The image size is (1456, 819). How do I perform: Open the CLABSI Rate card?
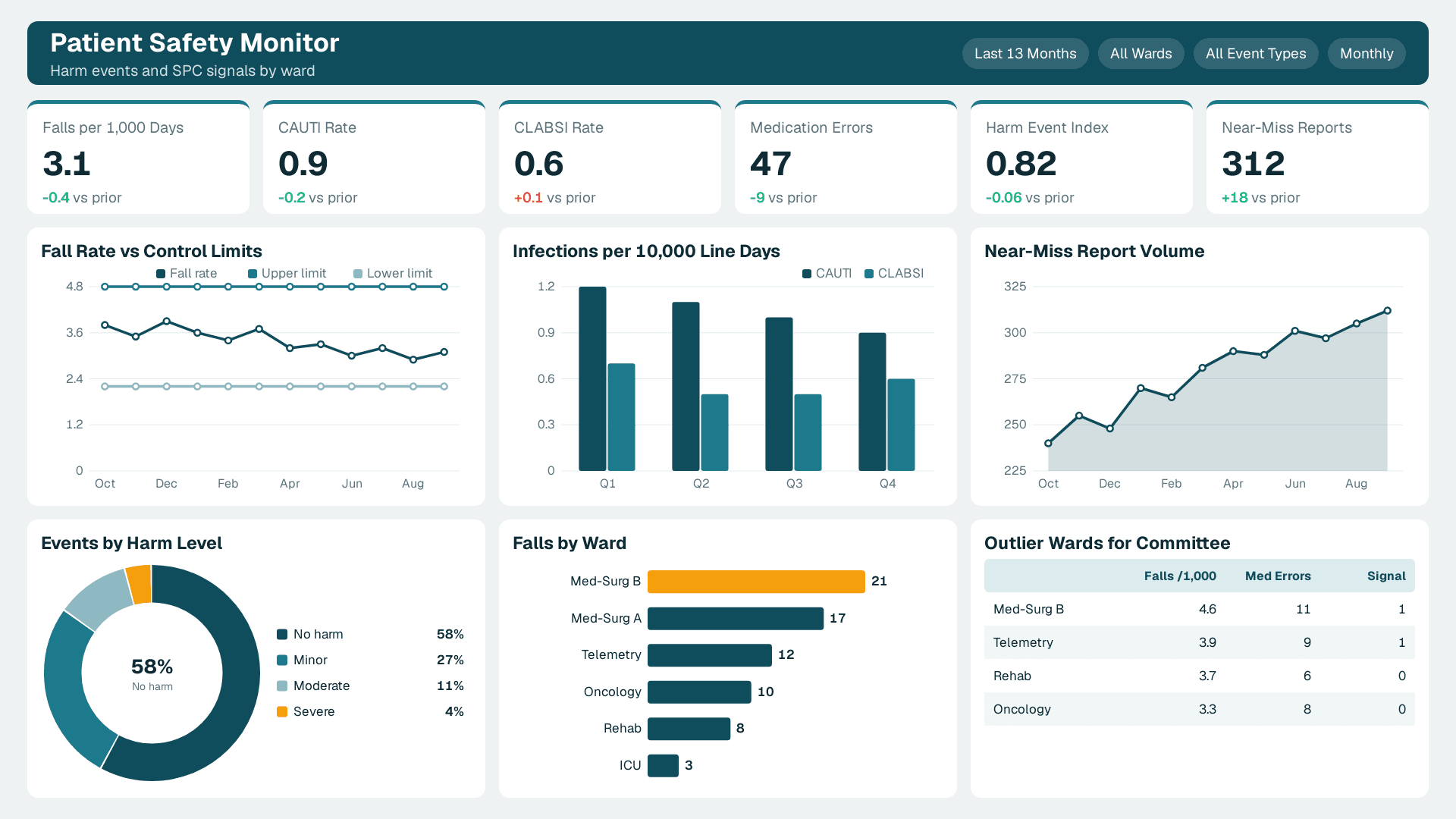610,158
